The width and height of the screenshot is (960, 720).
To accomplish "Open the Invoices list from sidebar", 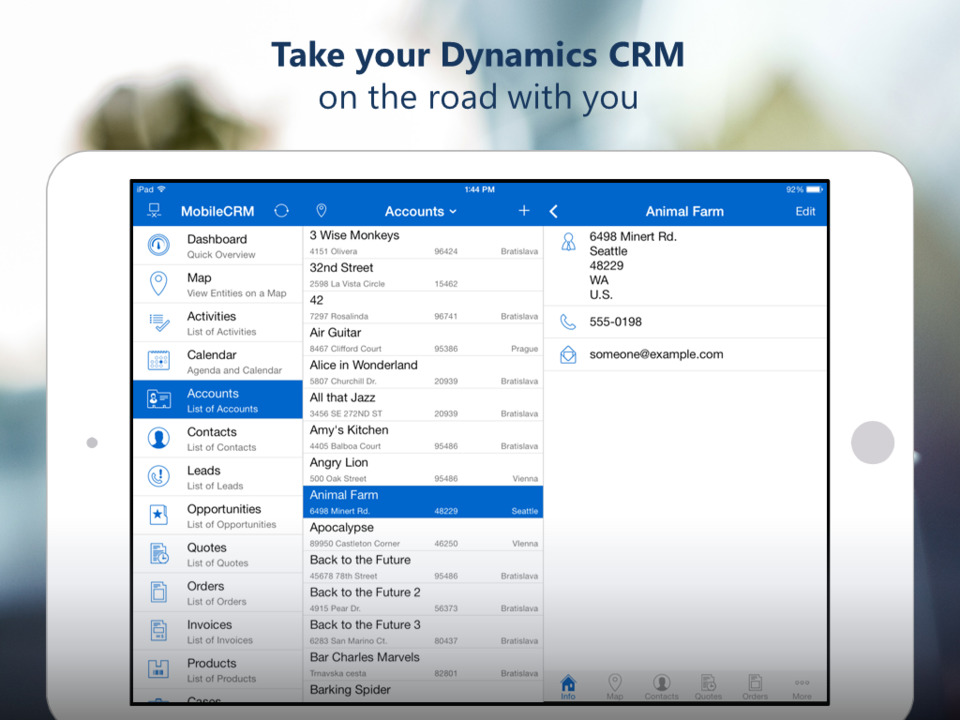I will tap(160, 632).
